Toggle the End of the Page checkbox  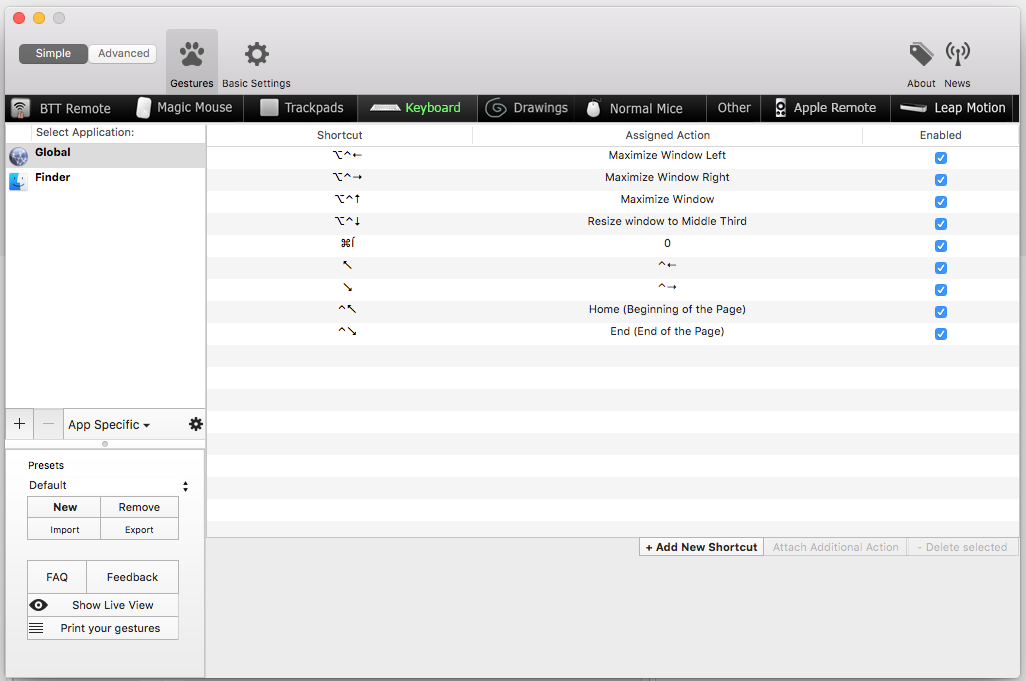tap(940, 334)
